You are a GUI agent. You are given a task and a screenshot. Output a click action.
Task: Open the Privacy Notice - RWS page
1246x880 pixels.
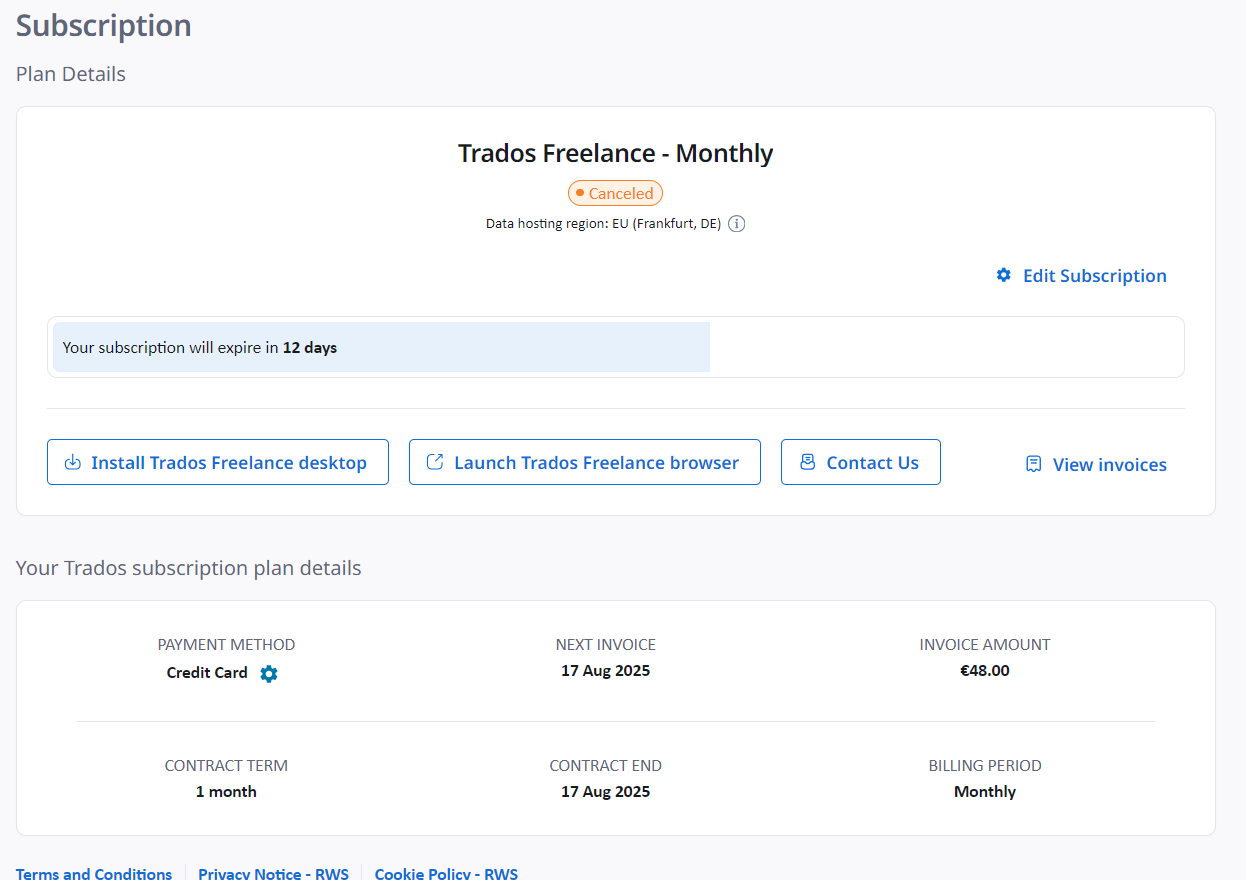point(273,873)
